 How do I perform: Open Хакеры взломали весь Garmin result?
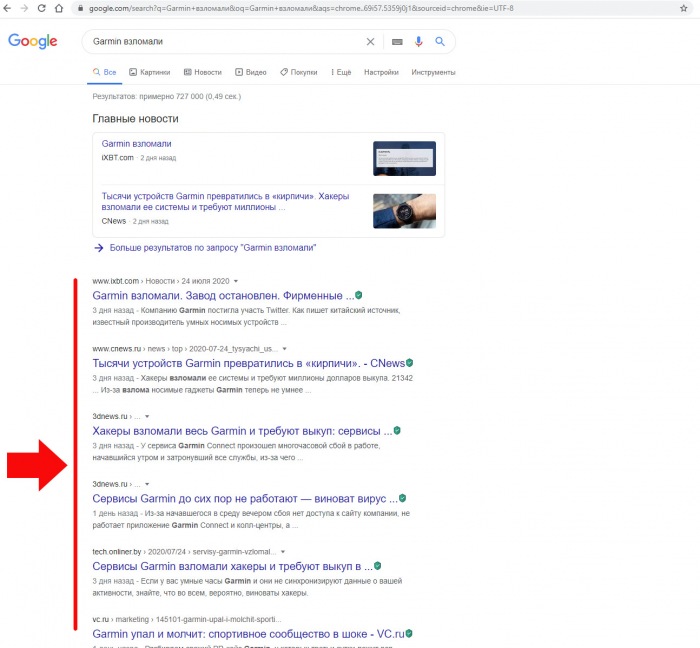coord(242,431)
